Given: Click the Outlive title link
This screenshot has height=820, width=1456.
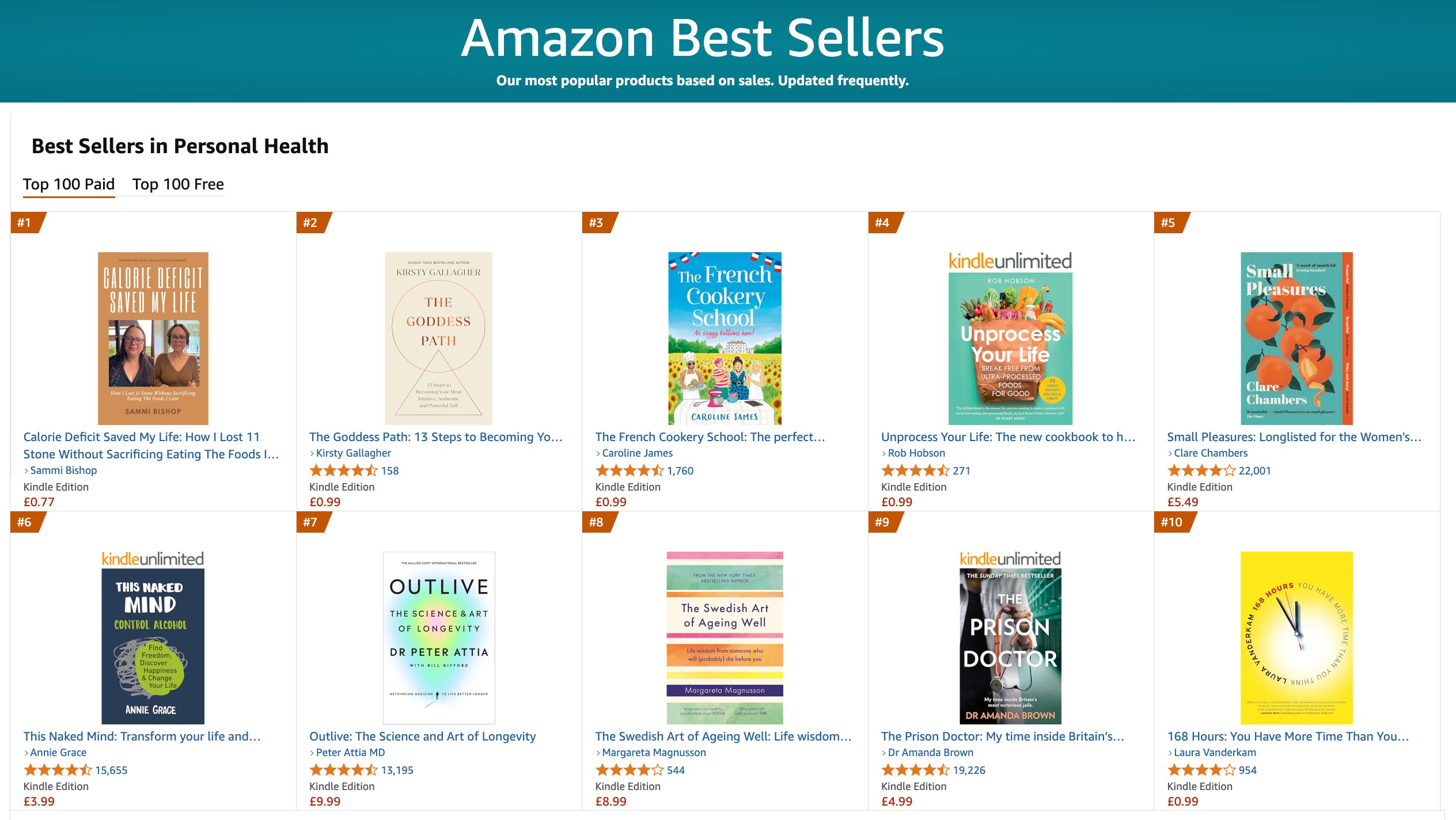Looking at the screenshot, I should pos(422,737).
